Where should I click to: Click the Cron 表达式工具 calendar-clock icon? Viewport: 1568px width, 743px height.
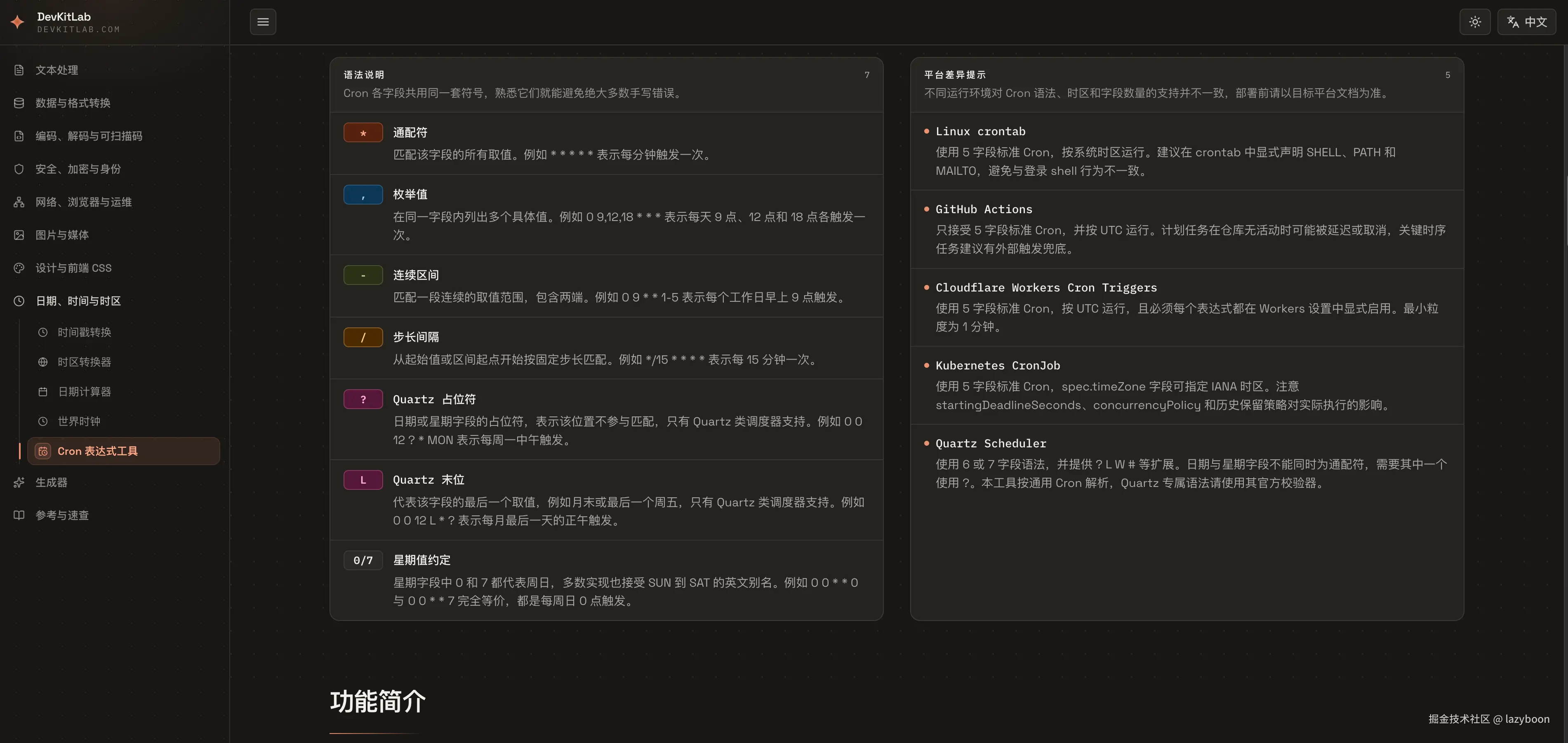click(x=42, y=451)
